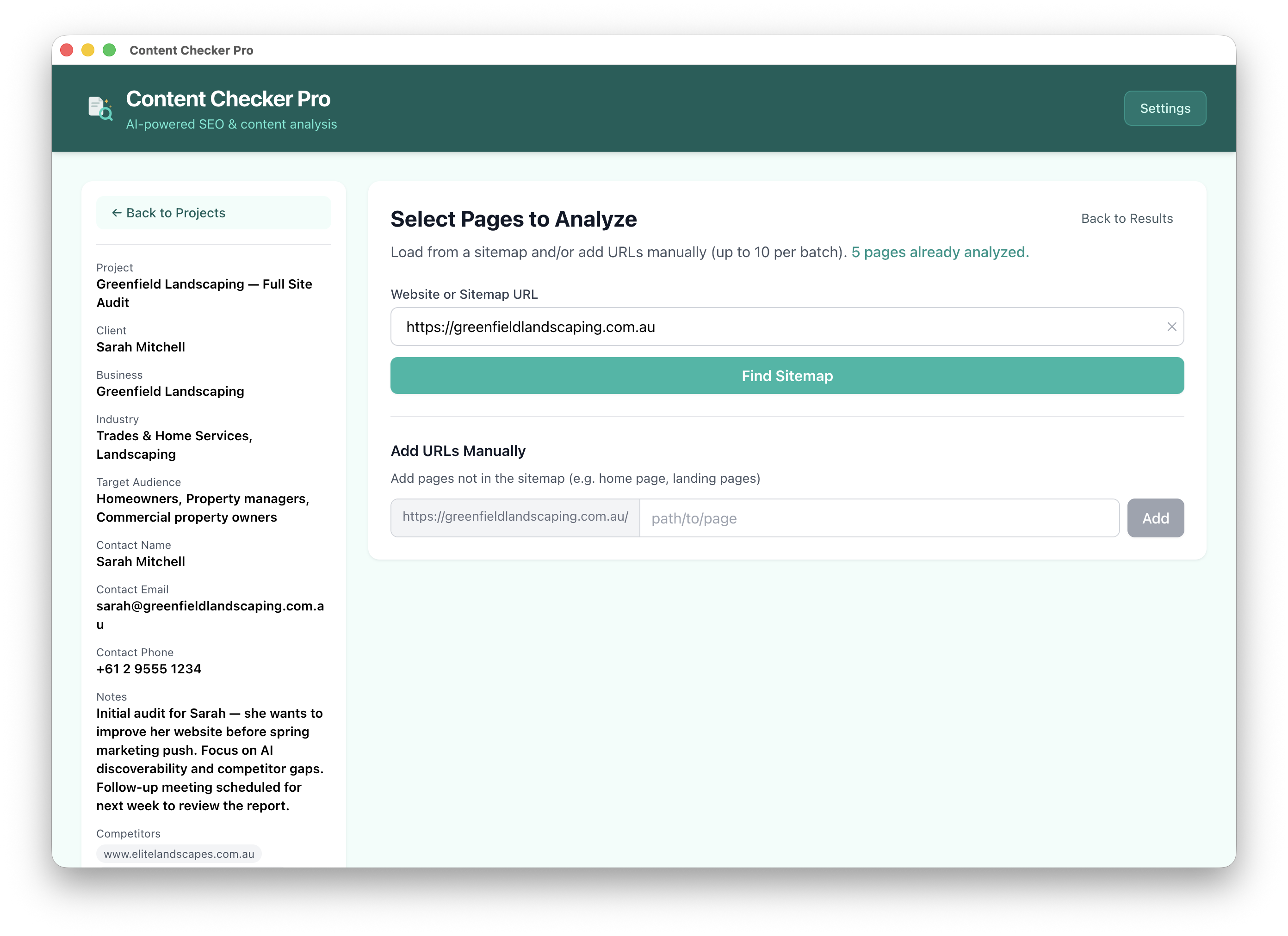The height and width of the screenshot is (936, 1288).
Task: Click the contact phone number +61 2 9555 1234
Action: tap(149, 669)
